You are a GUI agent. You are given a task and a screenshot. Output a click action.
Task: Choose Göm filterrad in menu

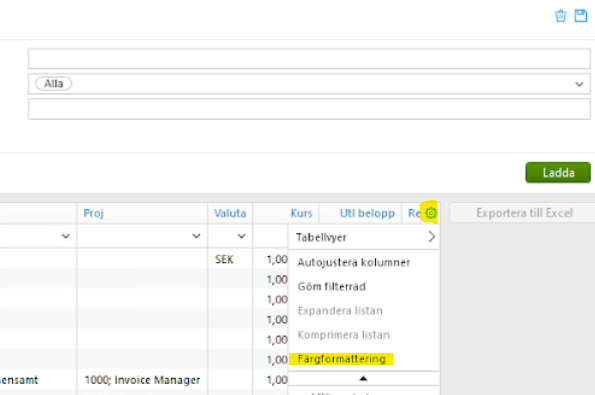coord(331,286)
